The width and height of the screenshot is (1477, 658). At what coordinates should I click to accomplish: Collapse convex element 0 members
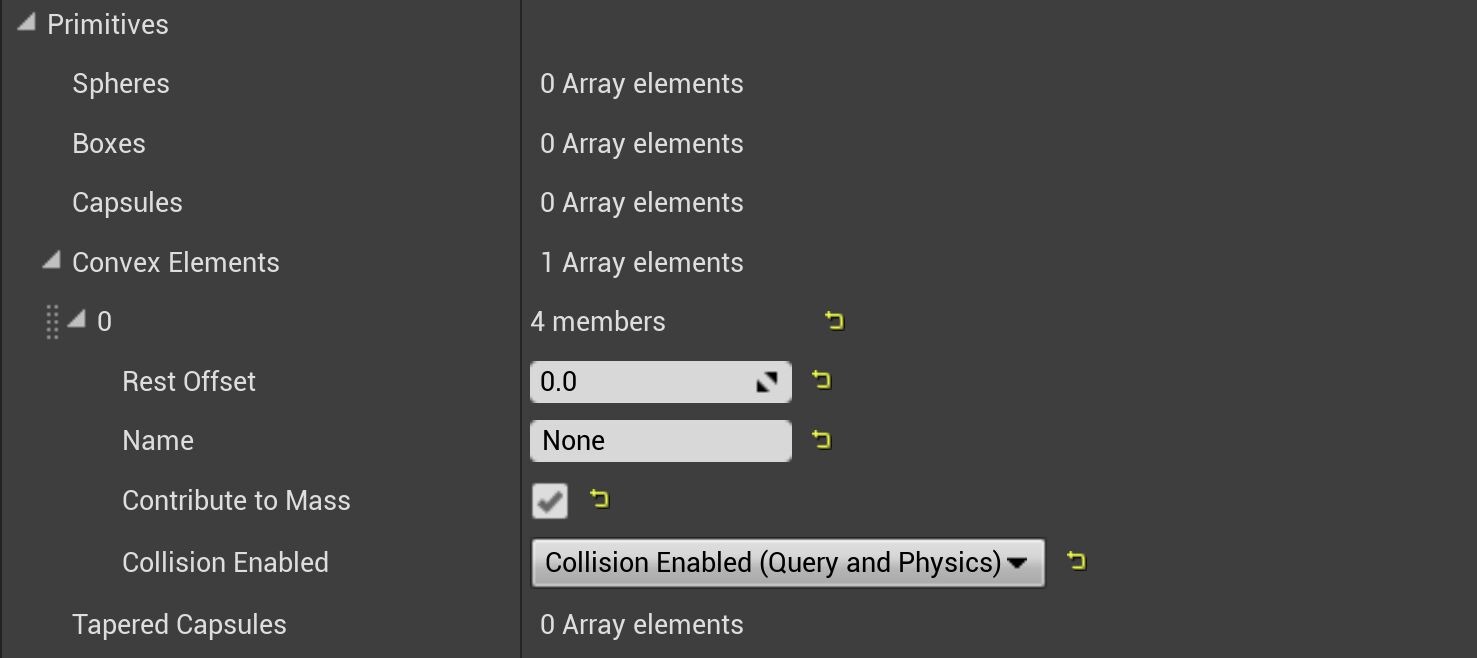pyautogui.click(x=78, y=321)
